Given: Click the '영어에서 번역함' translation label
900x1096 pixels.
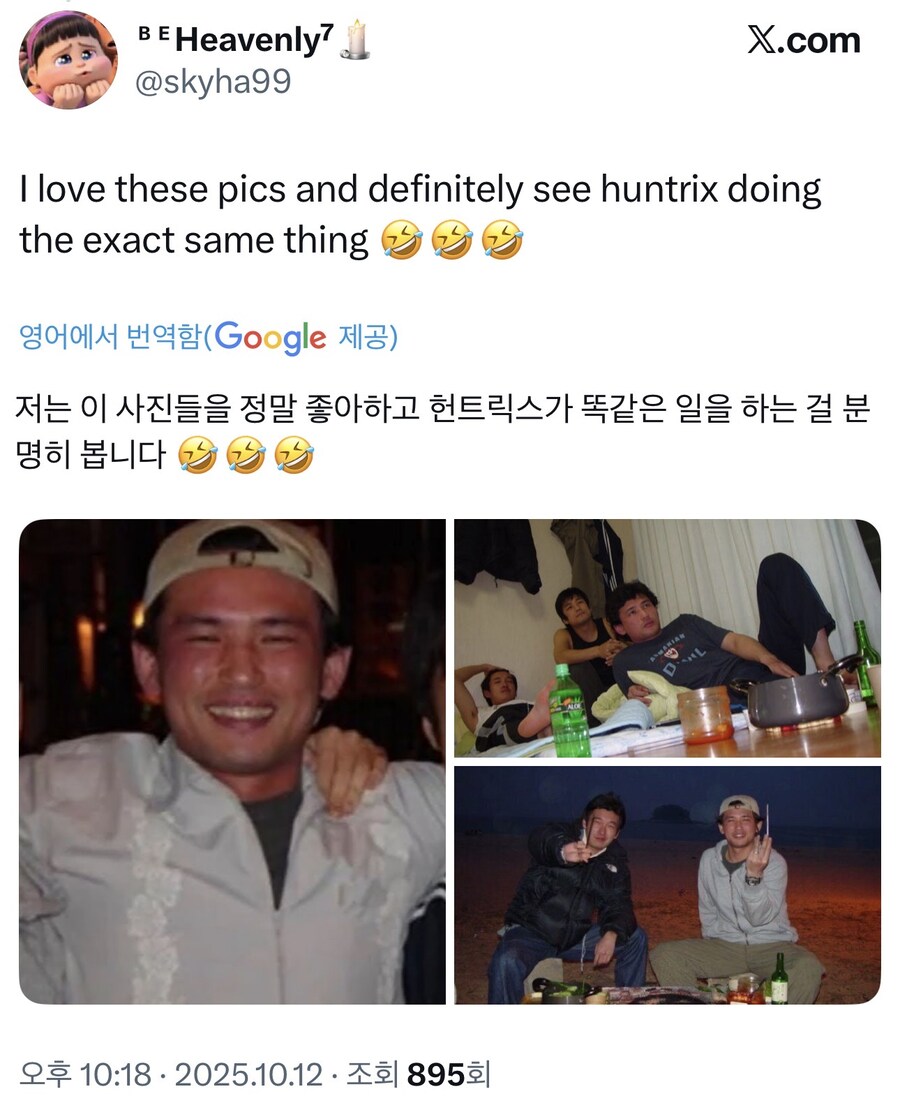Looking at the screenshot, I should tap(110, 338).
